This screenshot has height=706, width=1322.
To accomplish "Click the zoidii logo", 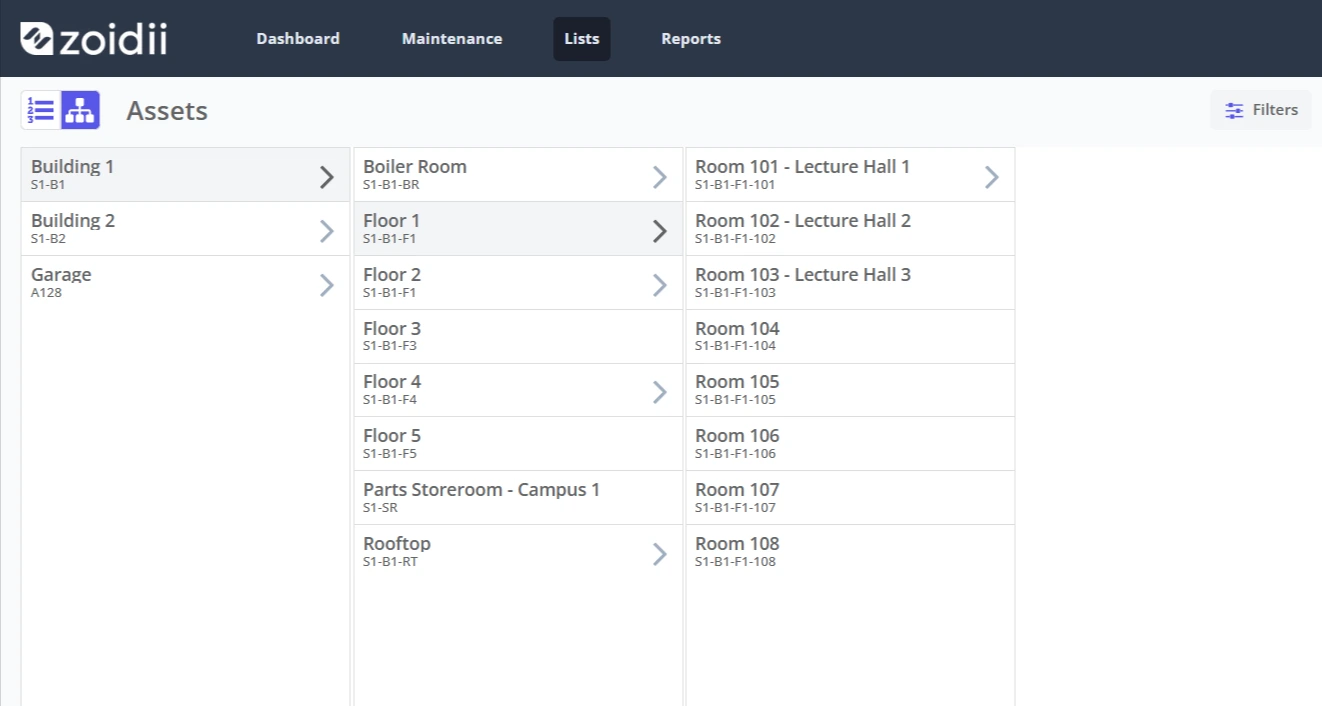I will point(94,38).
